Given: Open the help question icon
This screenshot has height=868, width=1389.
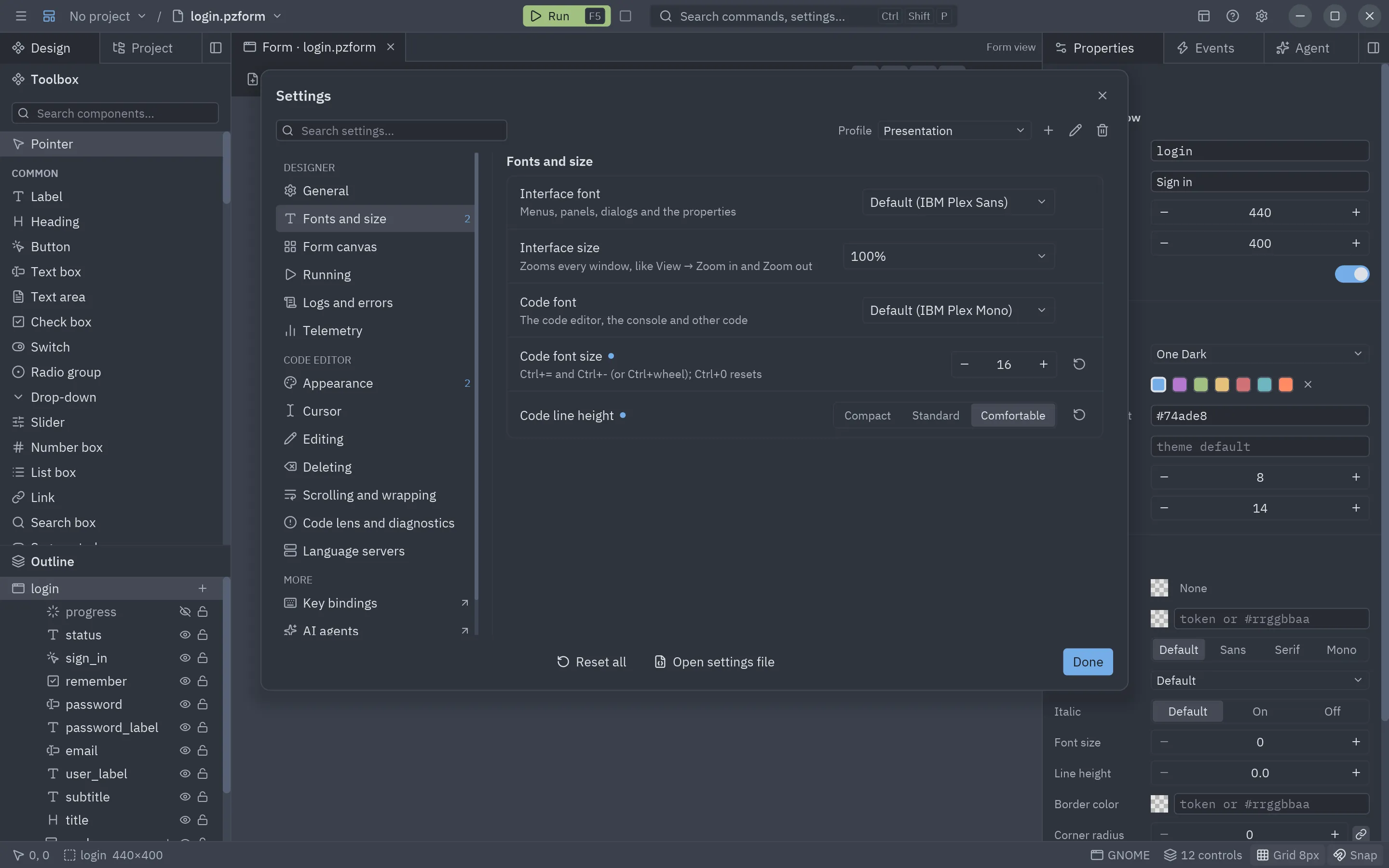Looking at the screenshot, I should (1232, 16).
